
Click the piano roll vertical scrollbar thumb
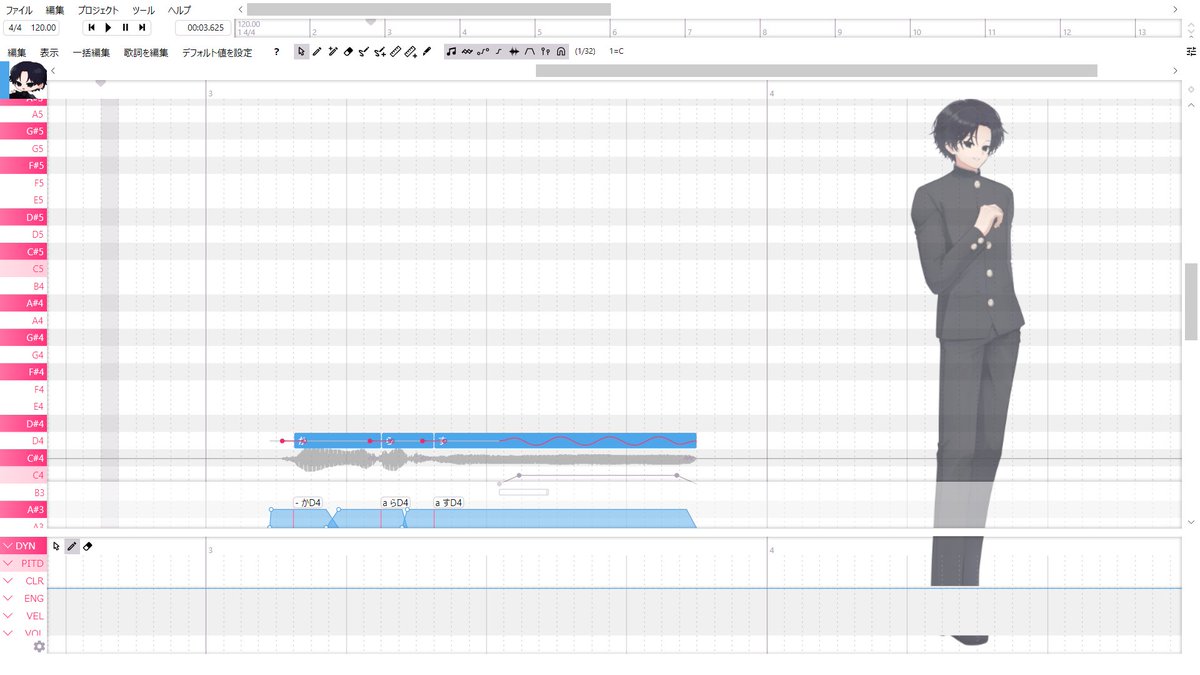1190,302
